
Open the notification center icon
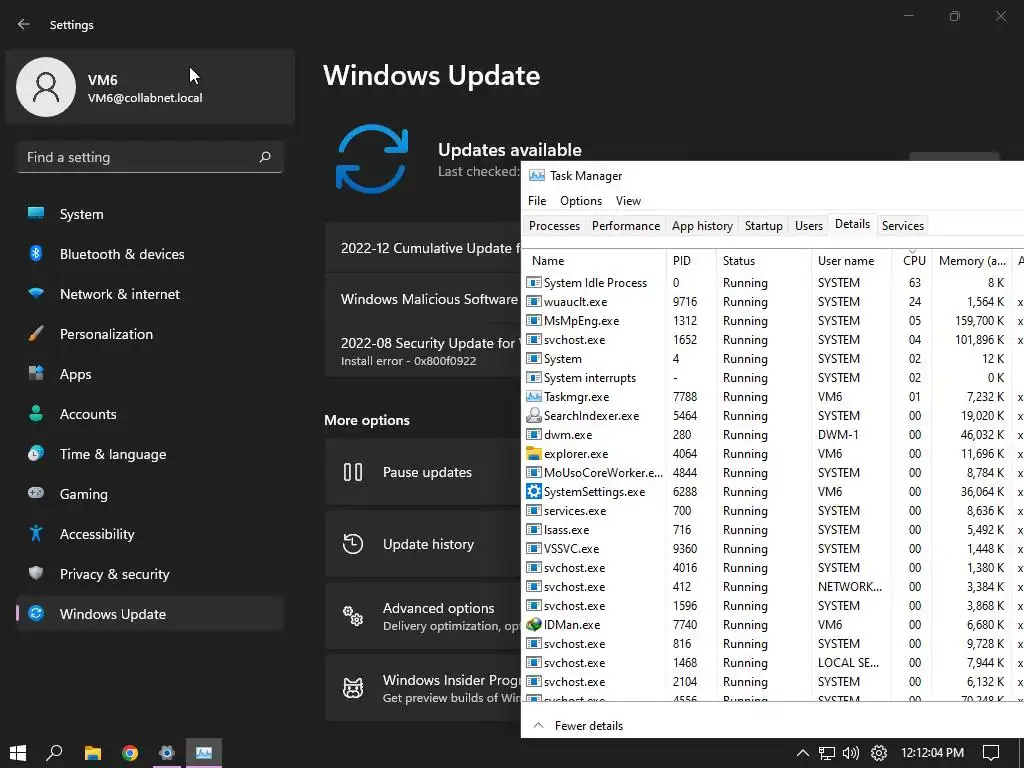point(991,753)
